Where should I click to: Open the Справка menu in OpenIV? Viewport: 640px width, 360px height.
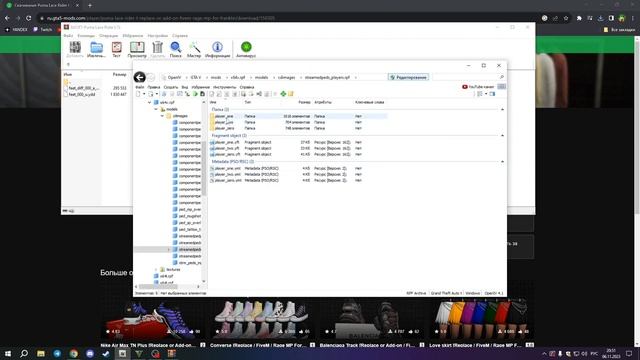tap(247, 87)
